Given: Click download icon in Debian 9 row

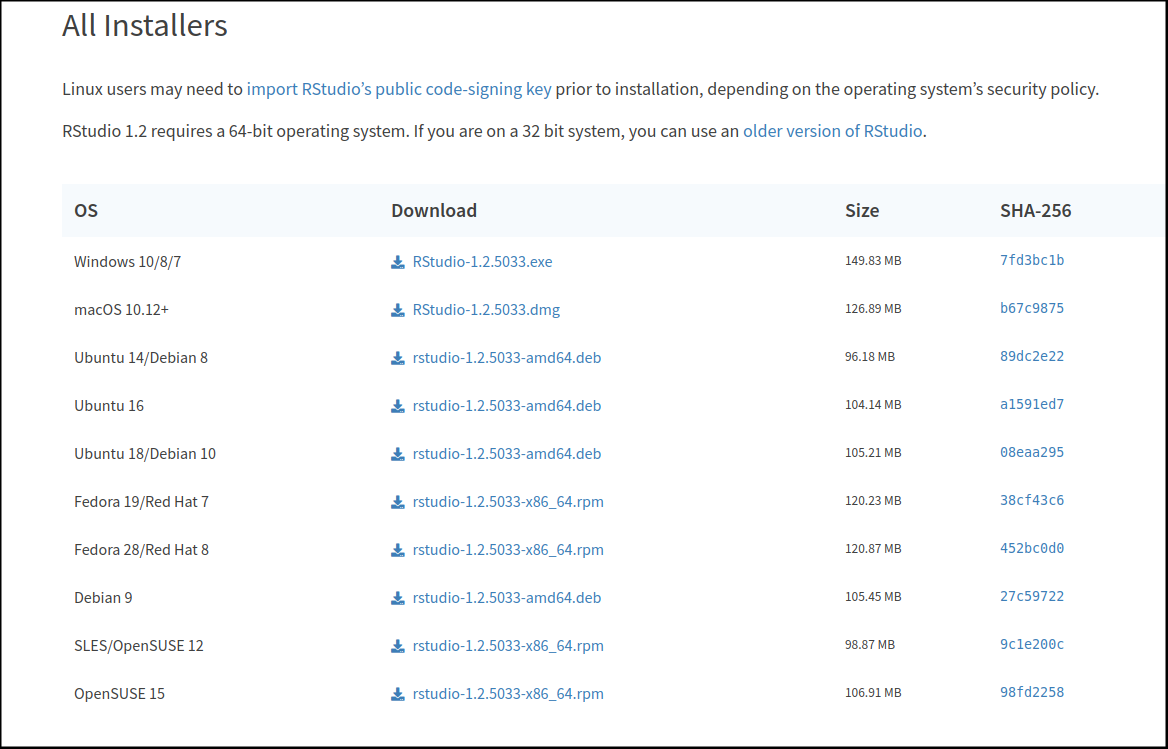Looking at the screenshot, I should tap(398, 598).
